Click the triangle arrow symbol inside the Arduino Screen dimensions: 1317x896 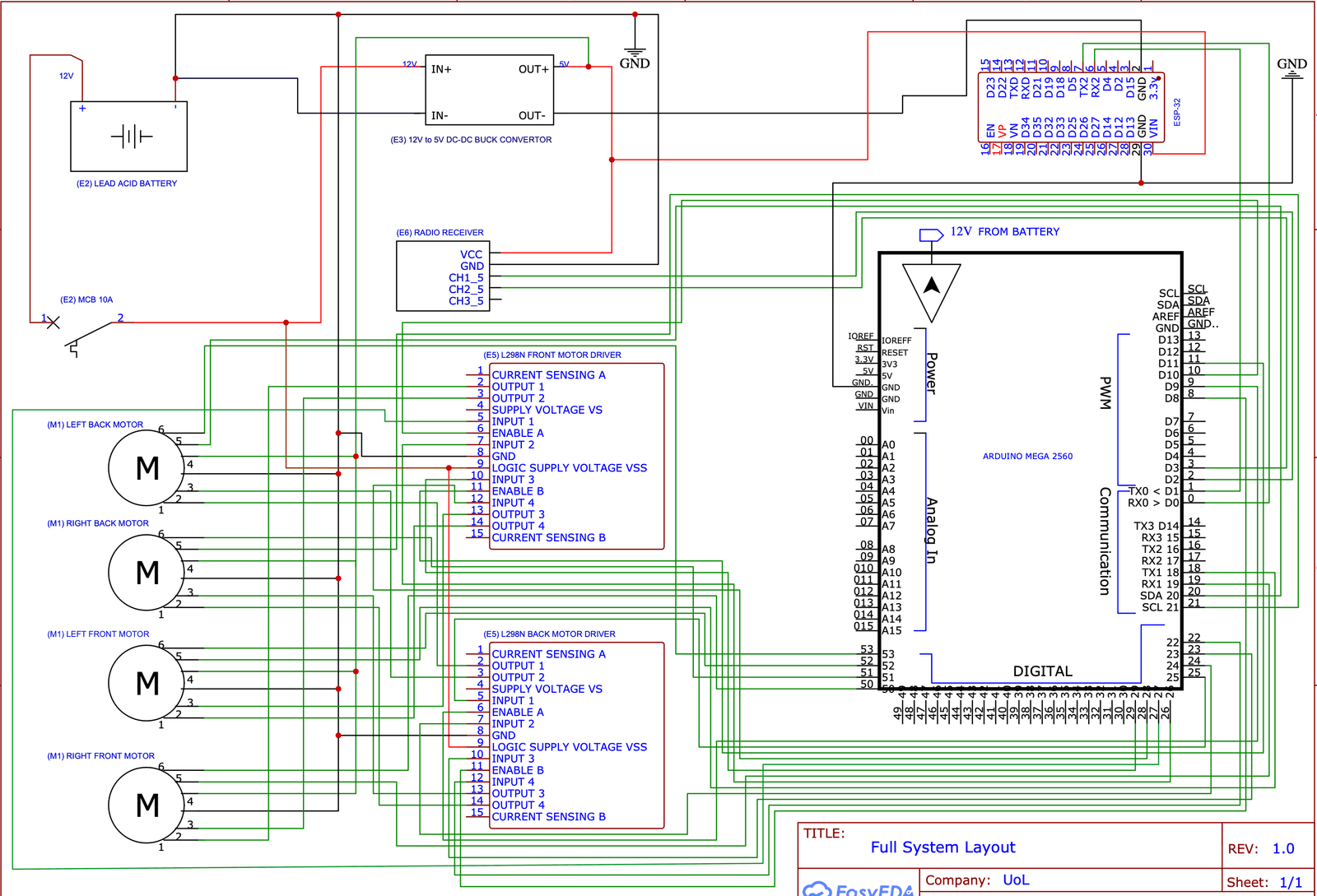click(932, 292)
